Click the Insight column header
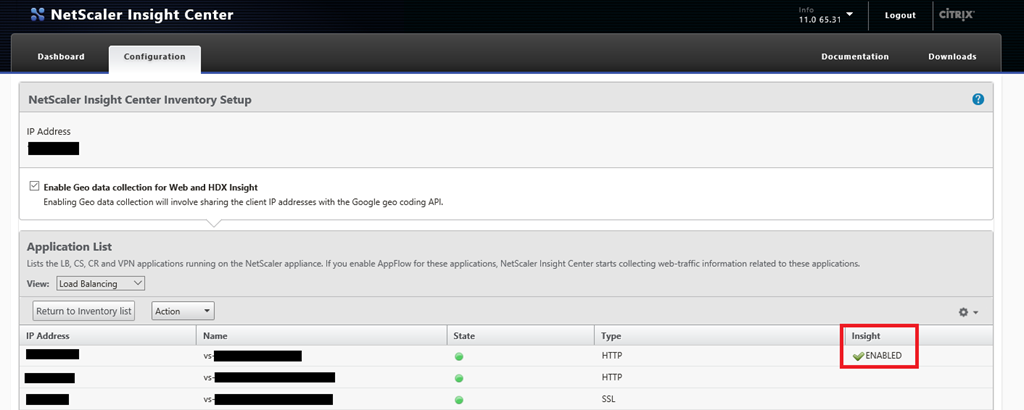This screenshot has height=410, width=1024. (x=866, y=336)
